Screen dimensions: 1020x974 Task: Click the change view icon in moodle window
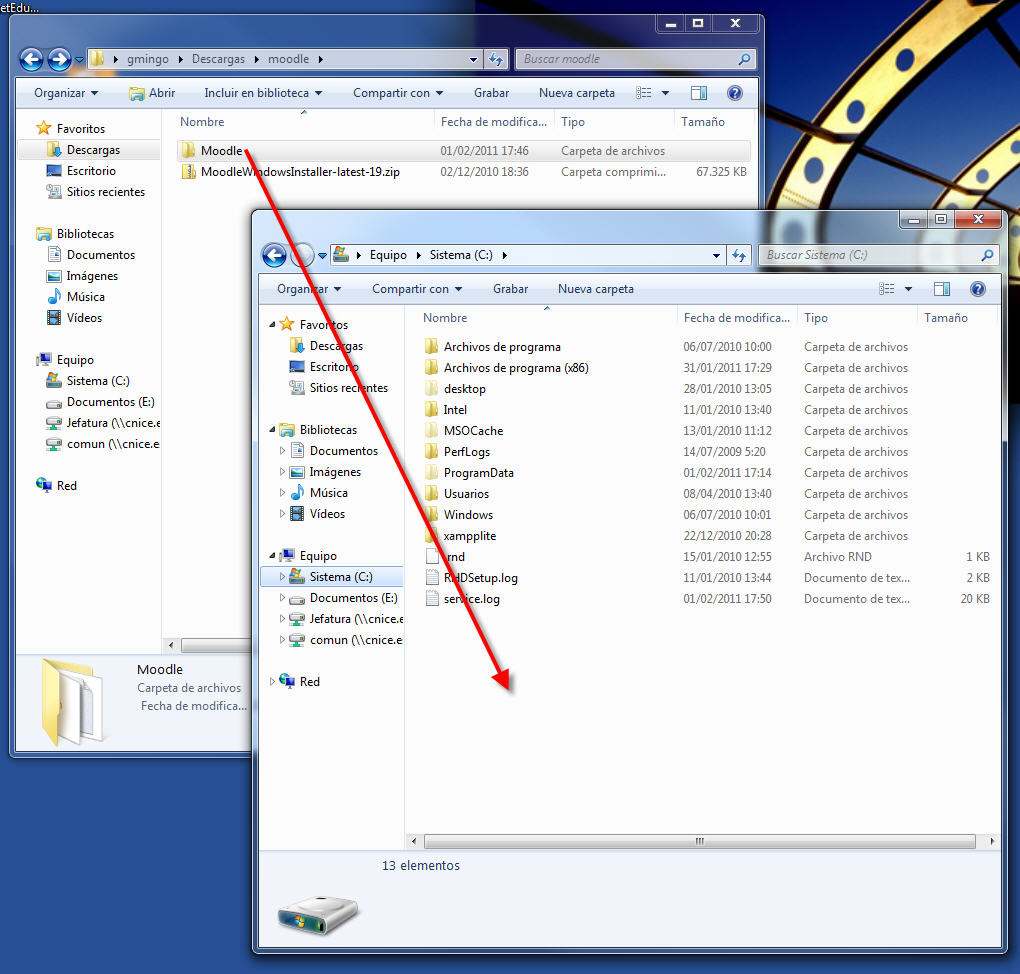[645, 93]
